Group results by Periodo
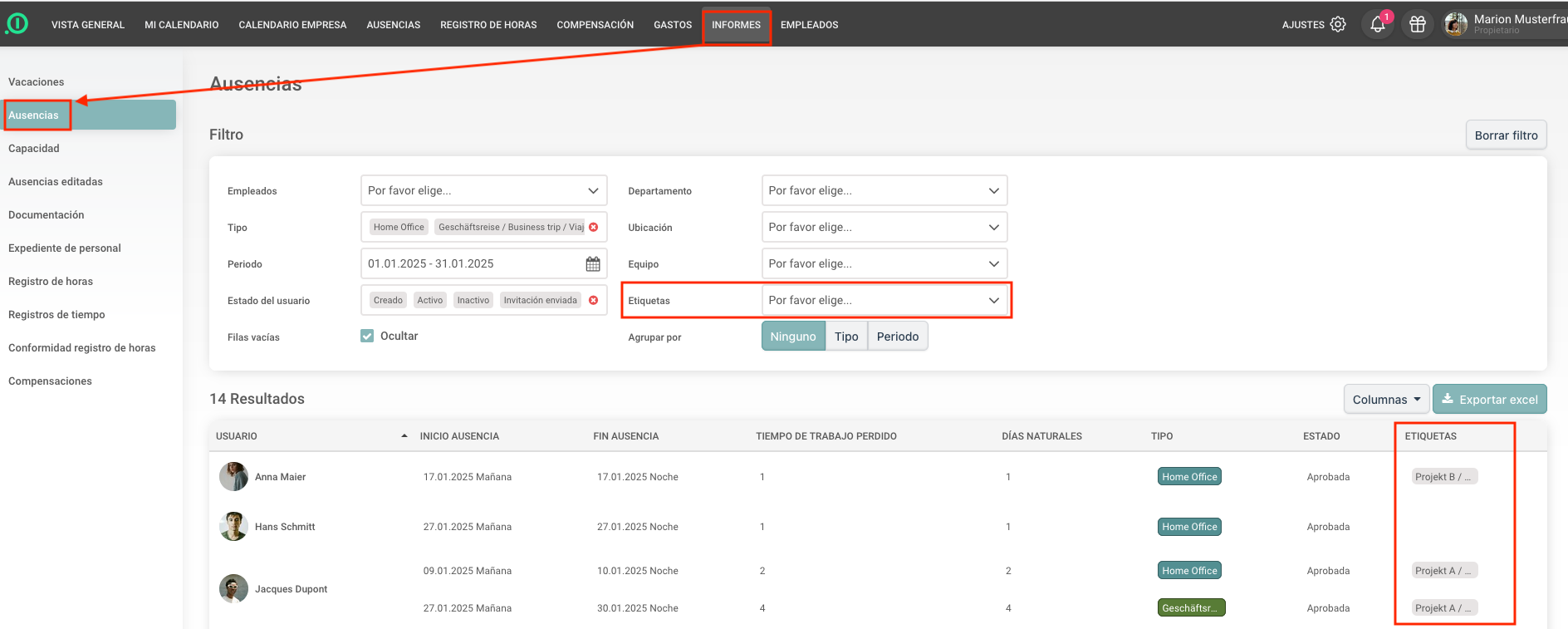Image resolution: width=1568 pixels, height=629 pixels. click(x=897, y=337)
